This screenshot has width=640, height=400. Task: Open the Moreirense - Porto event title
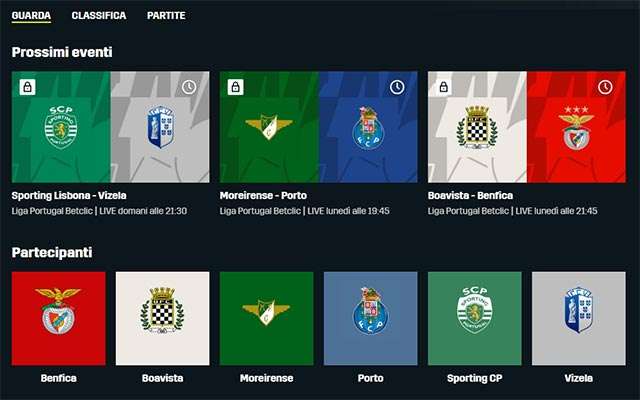point(263,196)
